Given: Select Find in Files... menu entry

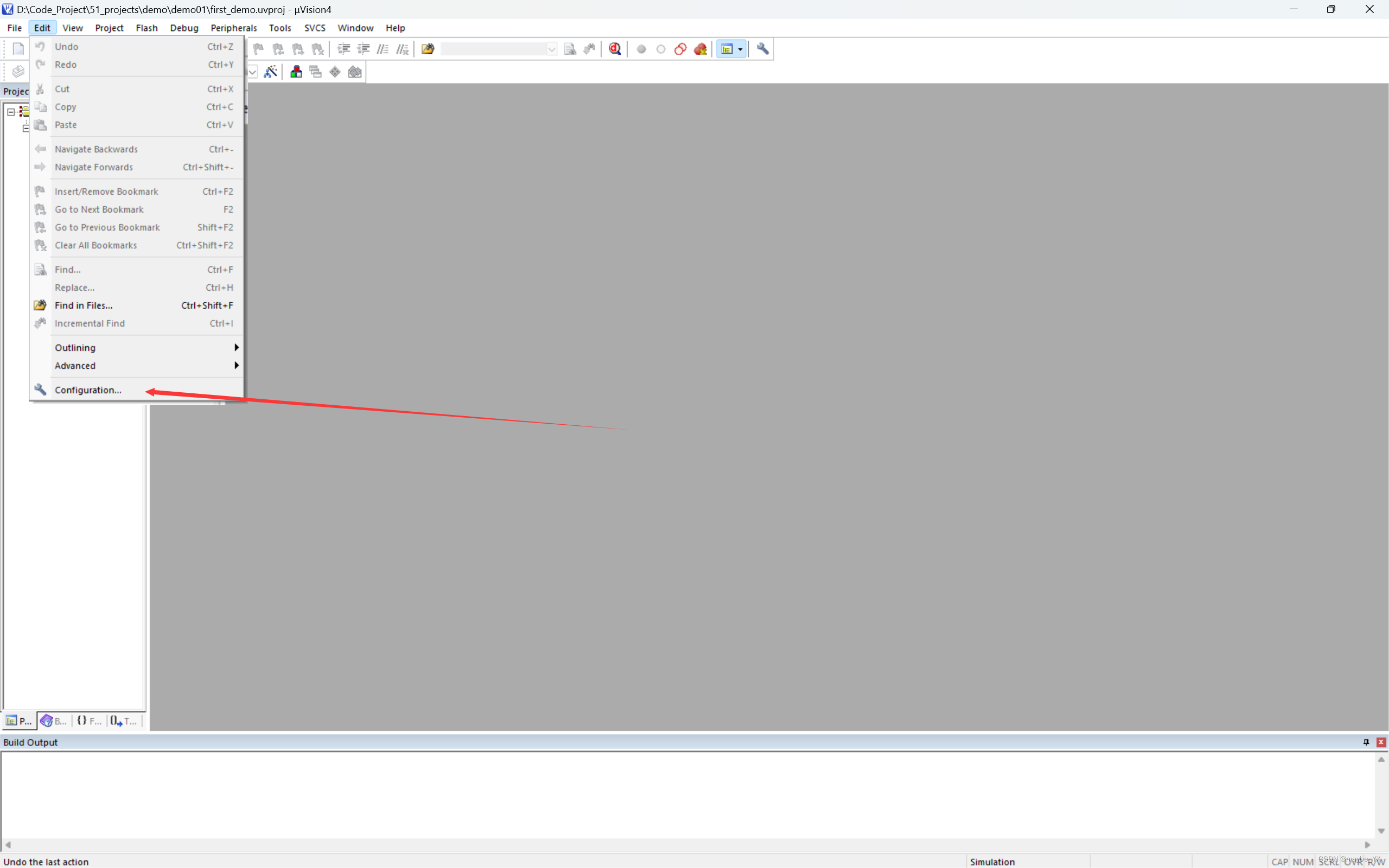Looking at the screenshot, I should [x=137, y=305].
